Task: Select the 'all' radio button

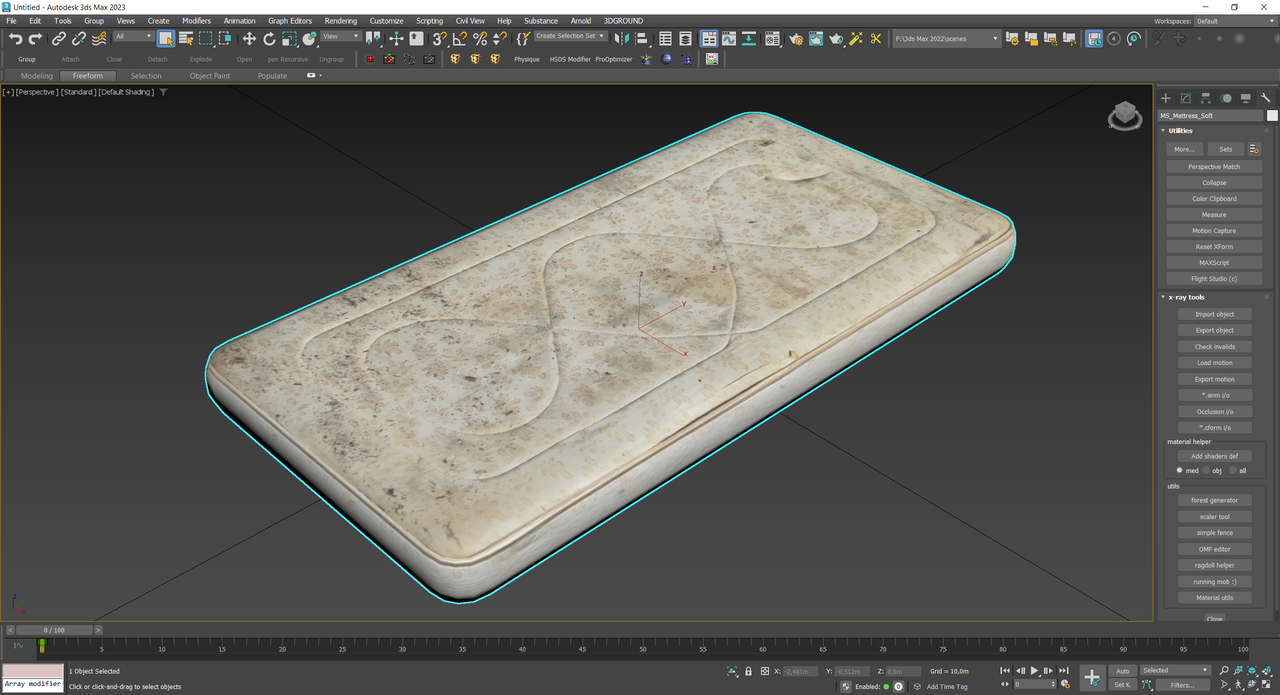Action: click(1232, 470)
